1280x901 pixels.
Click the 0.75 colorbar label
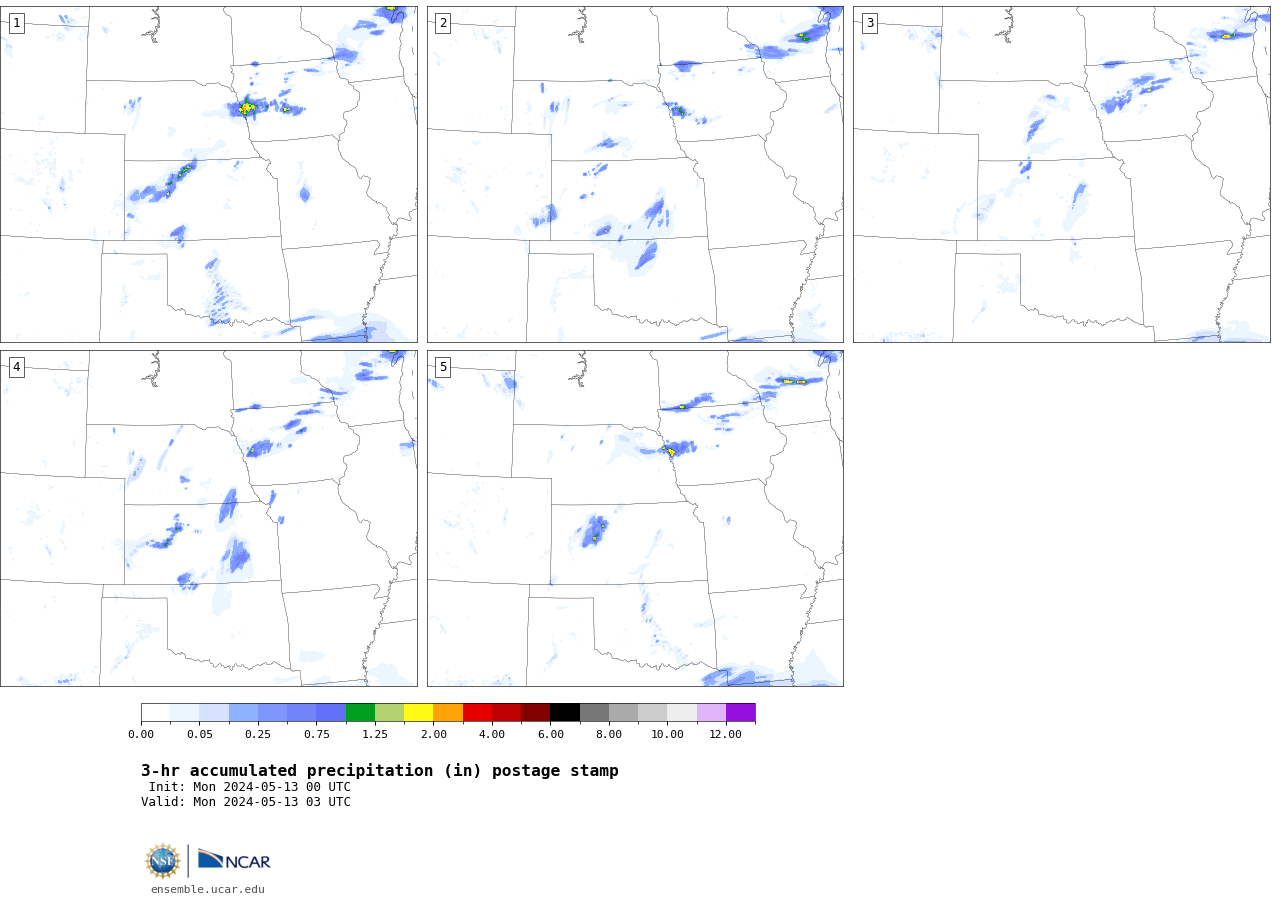click(x=316, y=734)
